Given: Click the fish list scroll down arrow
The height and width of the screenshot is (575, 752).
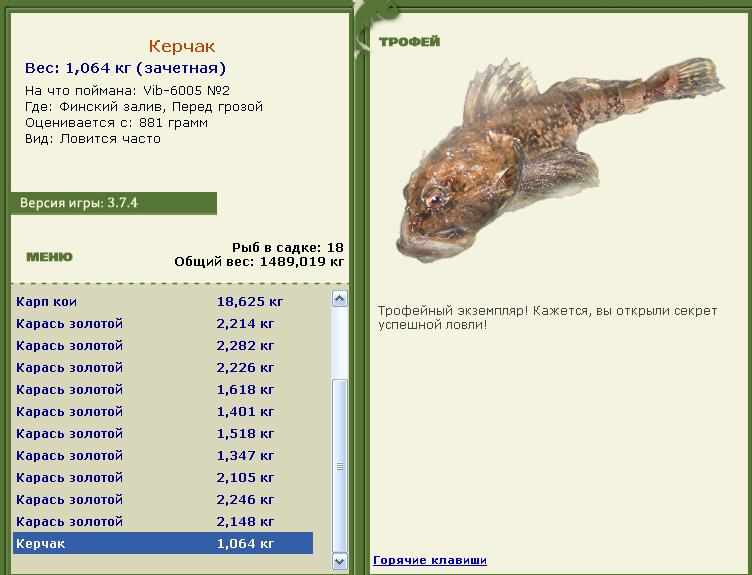Looking at the screenshot, I should point(340,561).
